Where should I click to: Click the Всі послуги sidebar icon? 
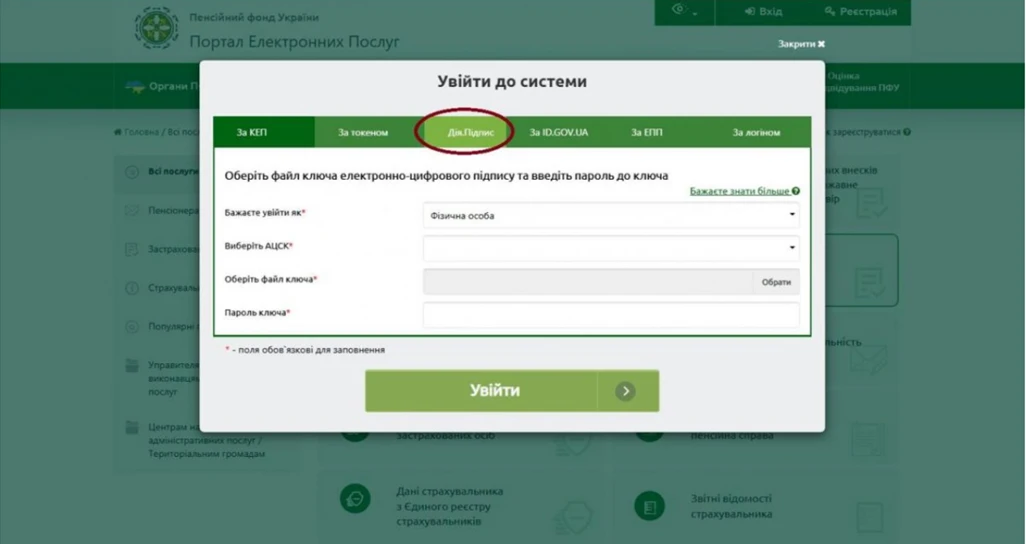pyautogui.click(x=132, y=172)
